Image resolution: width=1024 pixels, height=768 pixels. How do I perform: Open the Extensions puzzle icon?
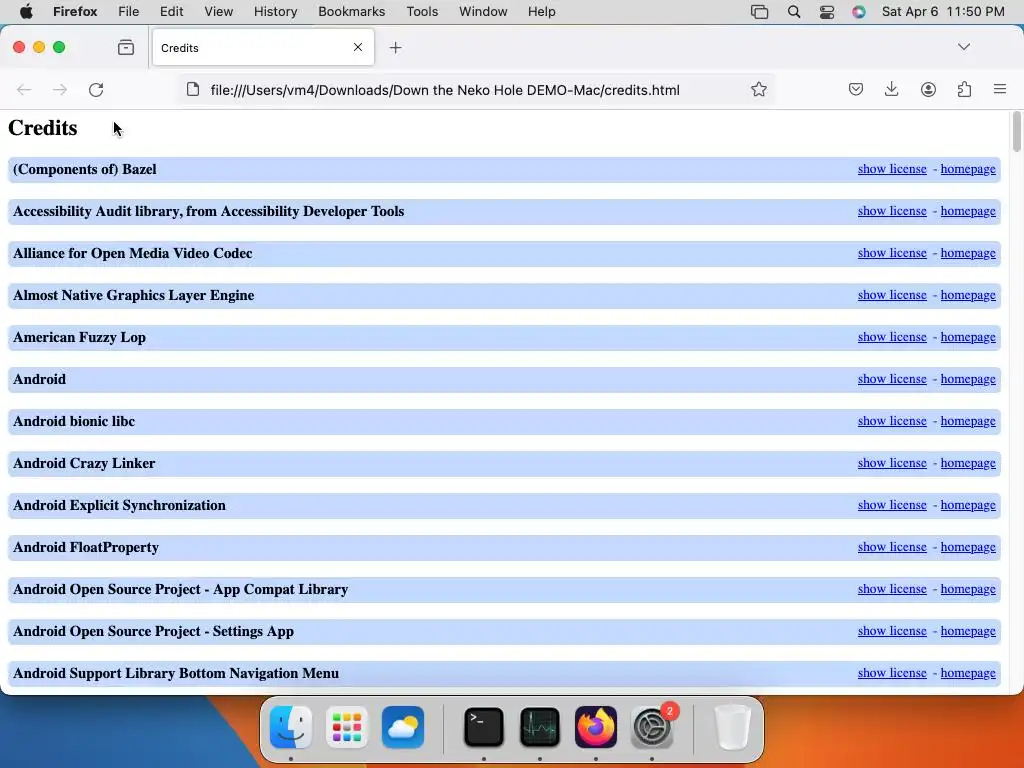(x=964, y=89)
